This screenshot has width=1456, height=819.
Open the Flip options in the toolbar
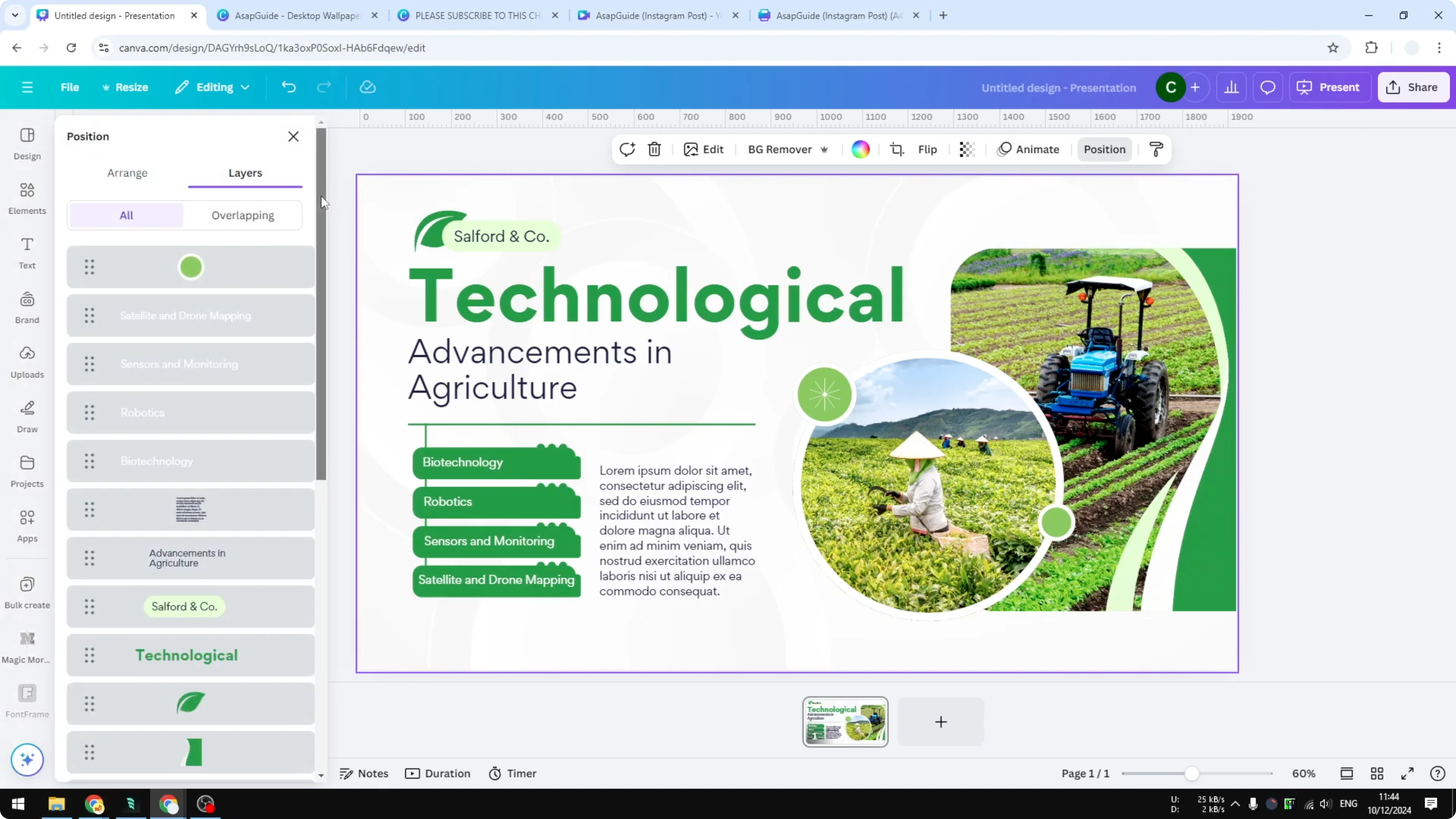click(927, 149)
